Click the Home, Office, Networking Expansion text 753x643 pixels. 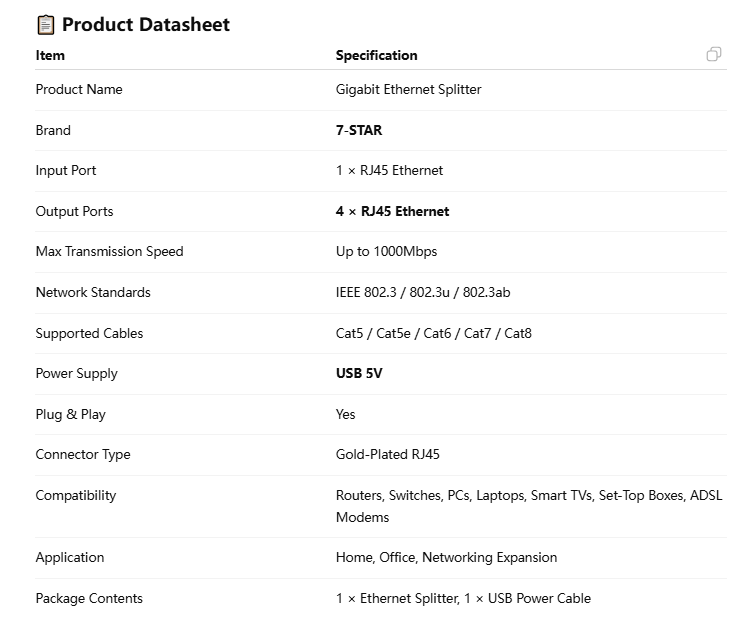coord(446,558)
